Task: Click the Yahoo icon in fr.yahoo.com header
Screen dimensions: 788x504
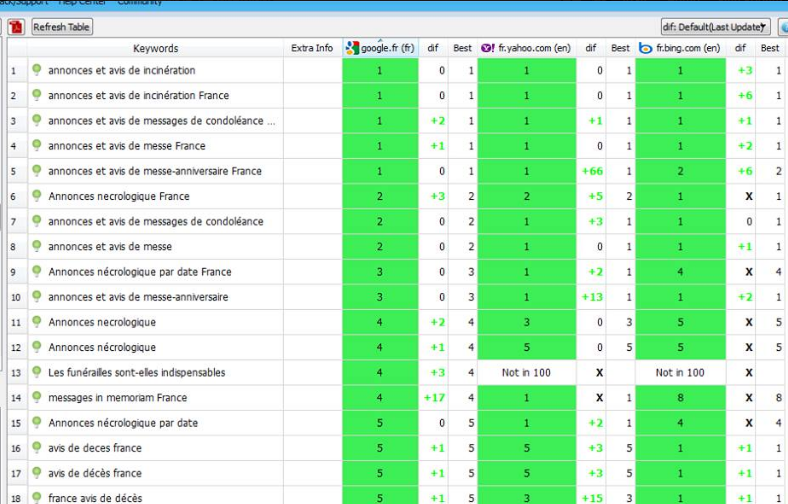Action: (x=488, y=48)
